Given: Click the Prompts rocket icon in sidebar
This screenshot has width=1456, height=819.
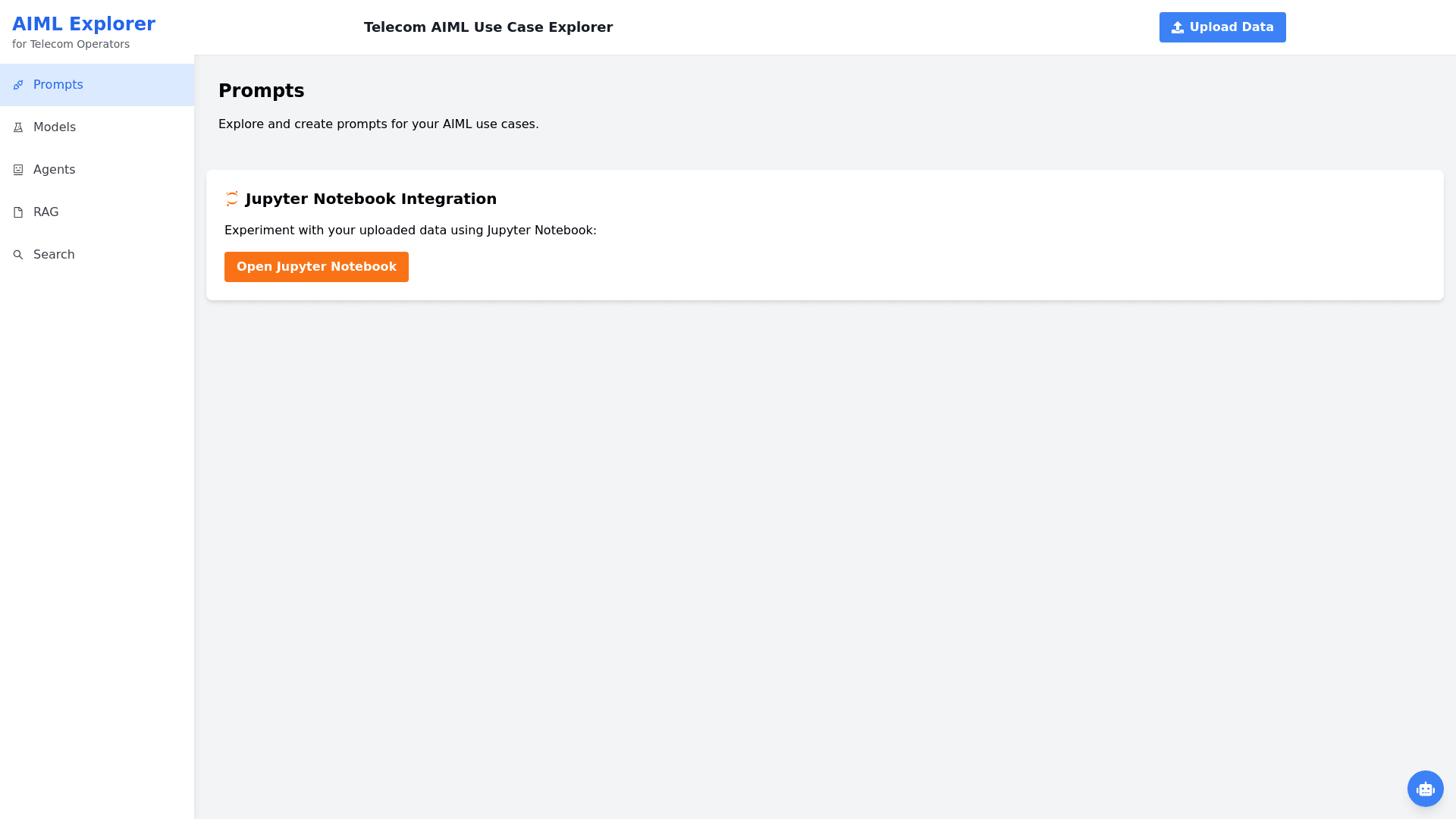Looking at the screenshot, I should [x=18, y=85].
